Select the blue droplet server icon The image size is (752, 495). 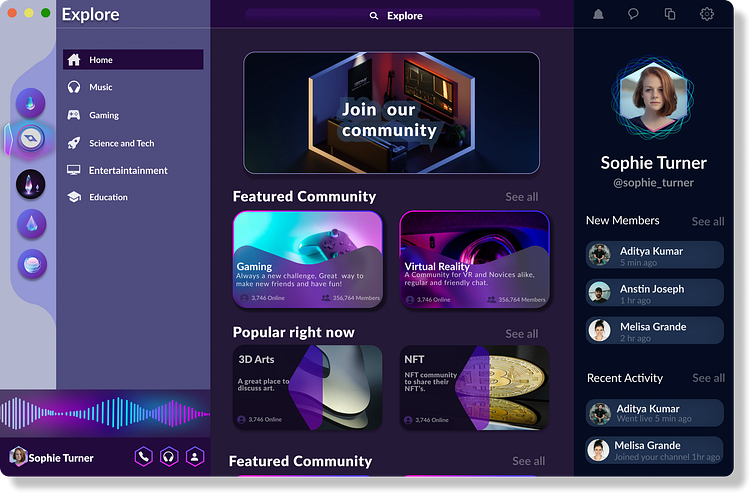tap(32, 224)
